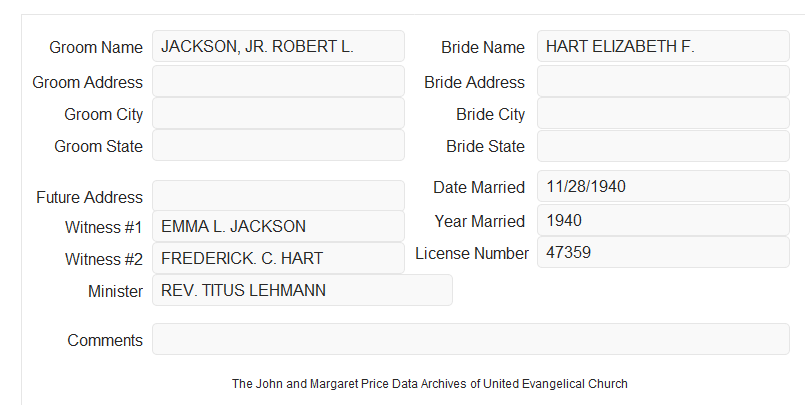The height and width of the screenshot is (405, 805).
Task: Click the Witness #2 field with Frederick C. Hart
Action: coord(278,258)
